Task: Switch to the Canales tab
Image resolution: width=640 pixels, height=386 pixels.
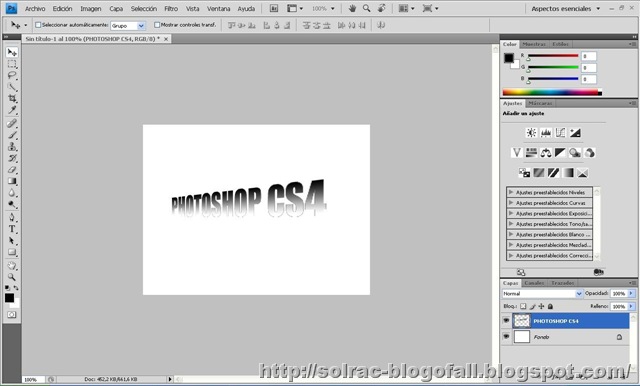Action: pyautogui.click(x=534, y=283)
